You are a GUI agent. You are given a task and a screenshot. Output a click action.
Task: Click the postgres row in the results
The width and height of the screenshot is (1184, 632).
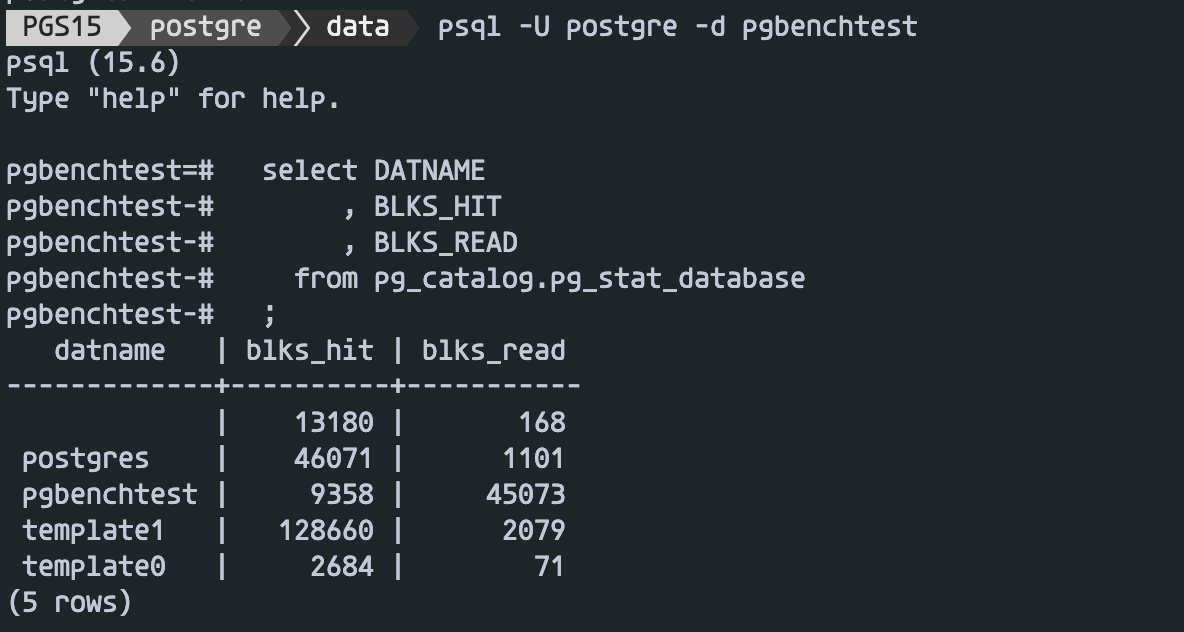85,459
